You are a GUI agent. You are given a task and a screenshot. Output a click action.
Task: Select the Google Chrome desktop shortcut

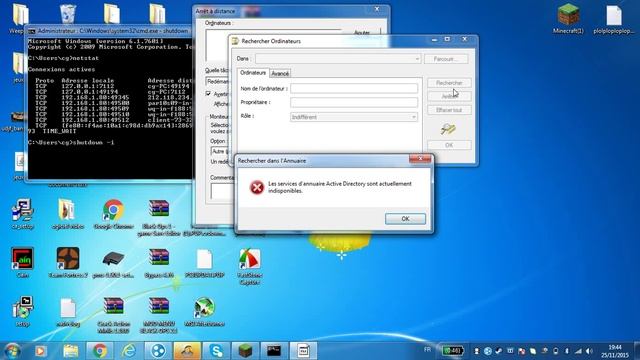tap(113, 214)
